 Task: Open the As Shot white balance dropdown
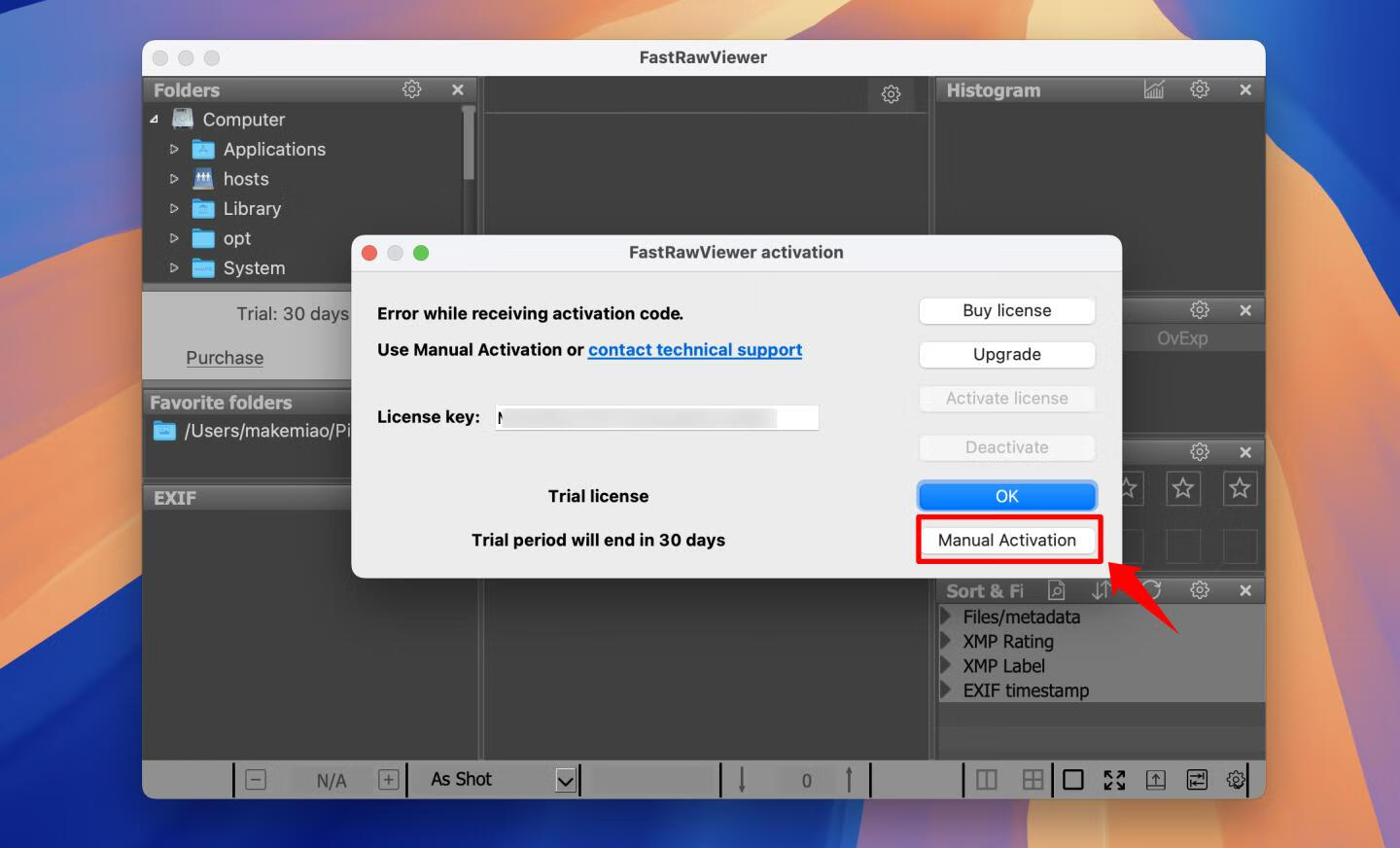click(x=565, y=780)
